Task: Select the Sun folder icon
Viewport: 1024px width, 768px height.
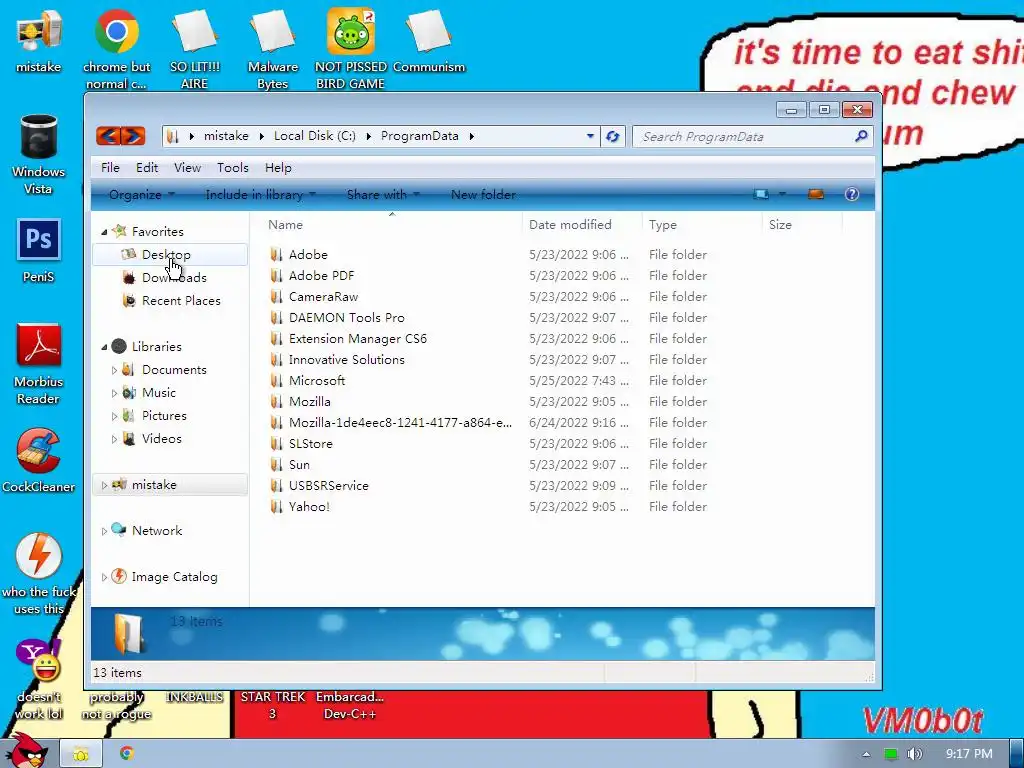Action: [x=277, y=464]
